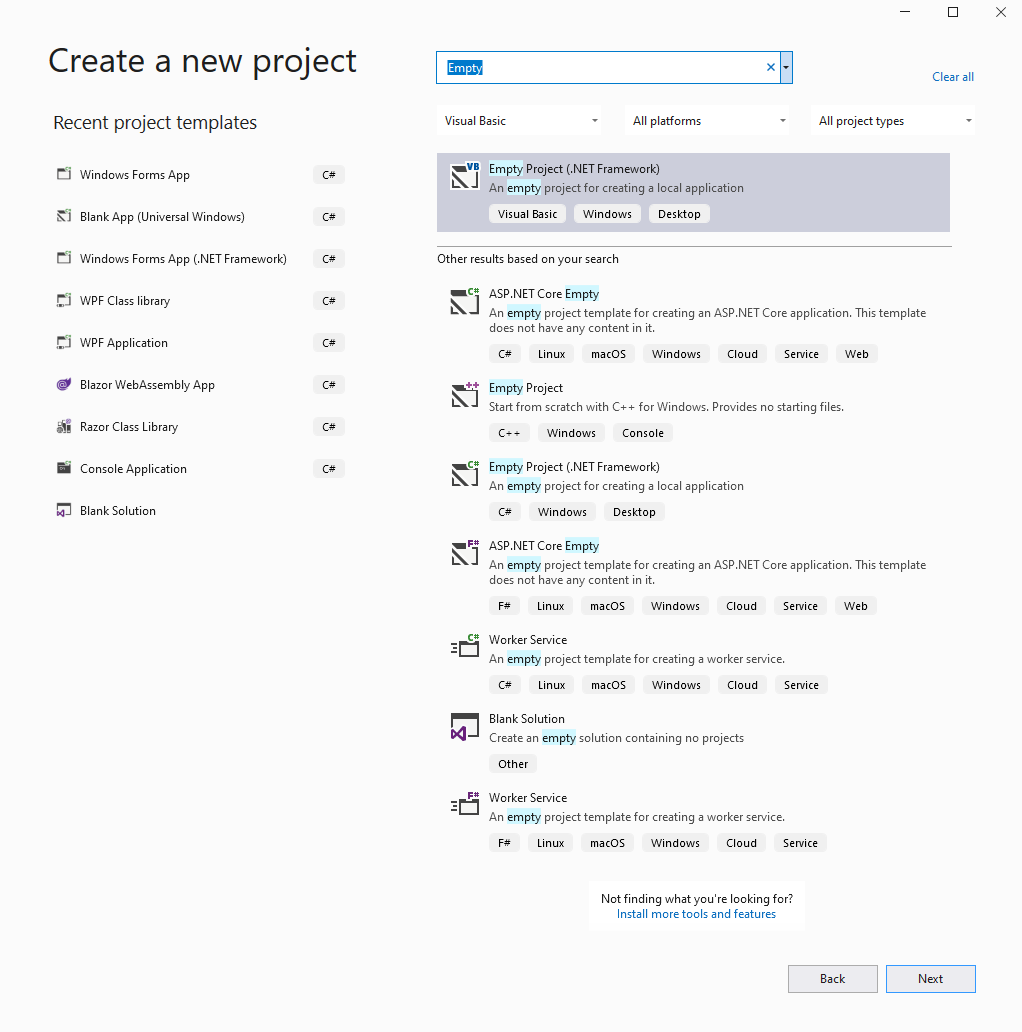Select the C++ Empty Project title
1022x1032 pixels.
[526, 388]
